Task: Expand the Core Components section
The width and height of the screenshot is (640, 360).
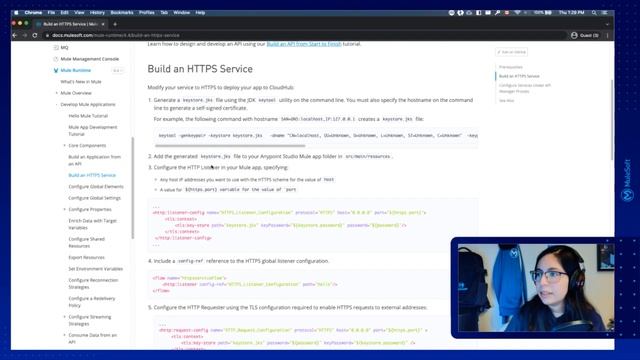Action: pos(64,145)
